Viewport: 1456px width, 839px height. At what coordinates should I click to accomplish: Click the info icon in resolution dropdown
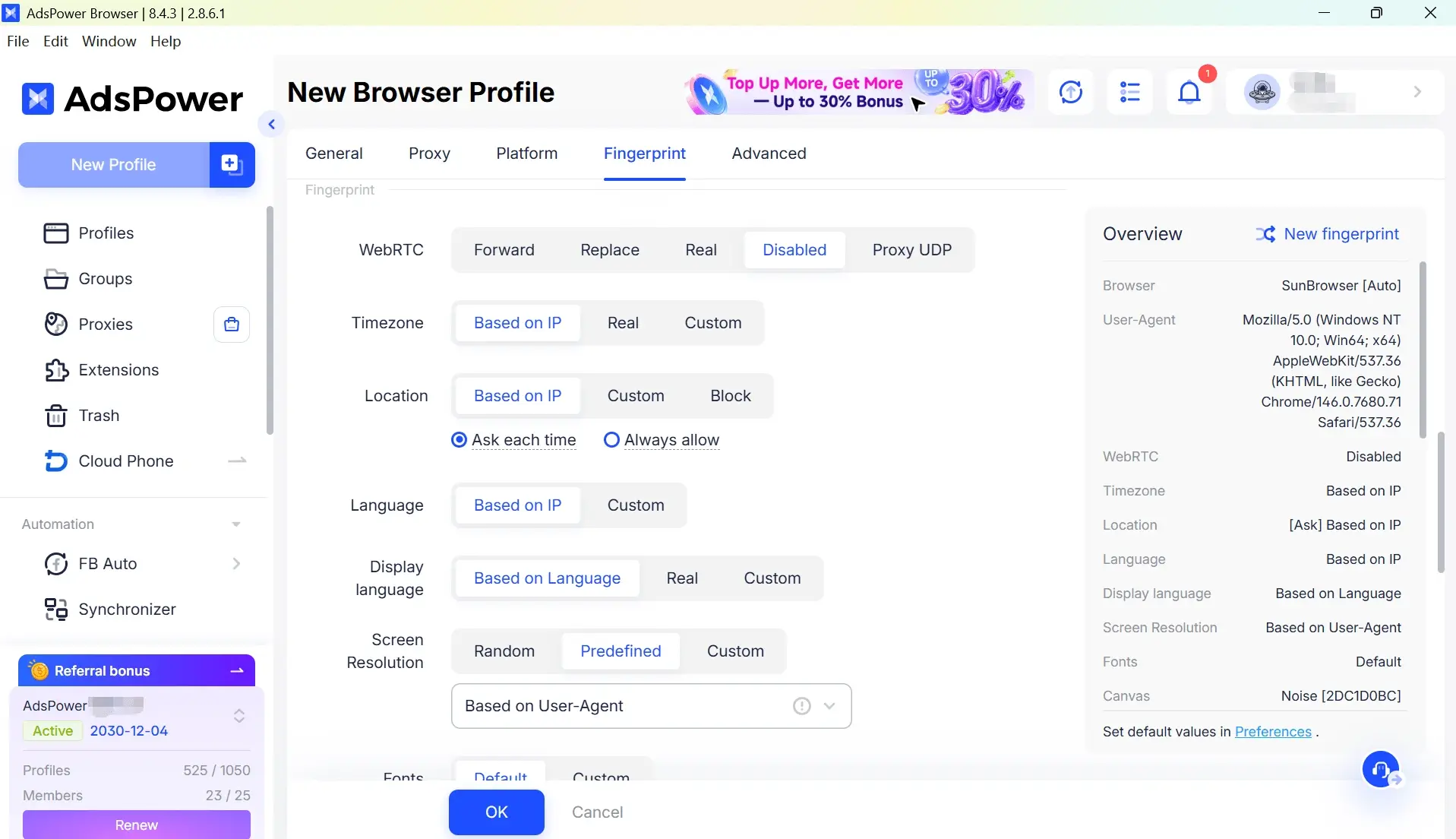point(801,706)
